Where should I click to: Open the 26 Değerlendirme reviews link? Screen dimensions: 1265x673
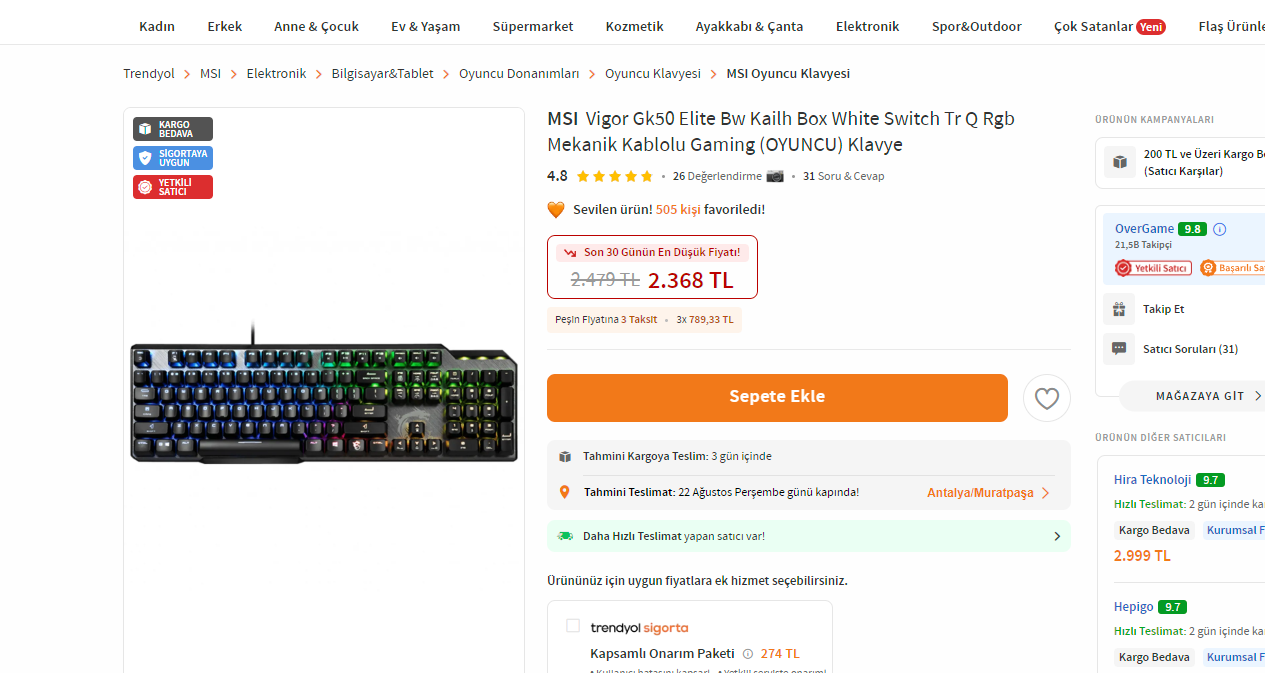point(717,176)
